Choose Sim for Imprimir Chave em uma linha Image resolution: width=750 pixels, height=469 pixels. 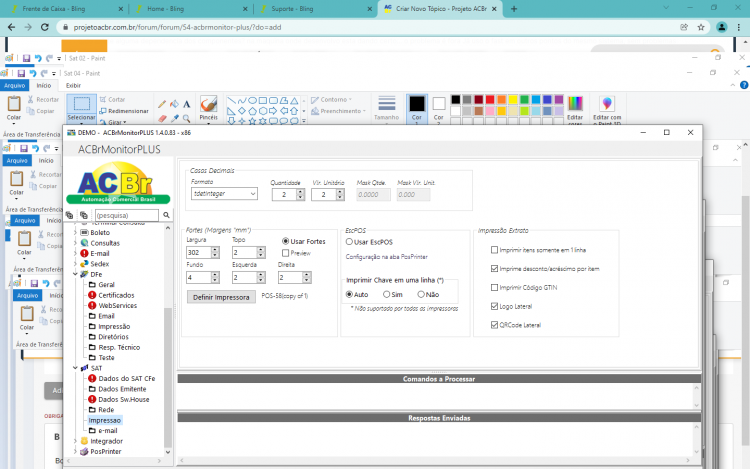click(x=386, y=294)
